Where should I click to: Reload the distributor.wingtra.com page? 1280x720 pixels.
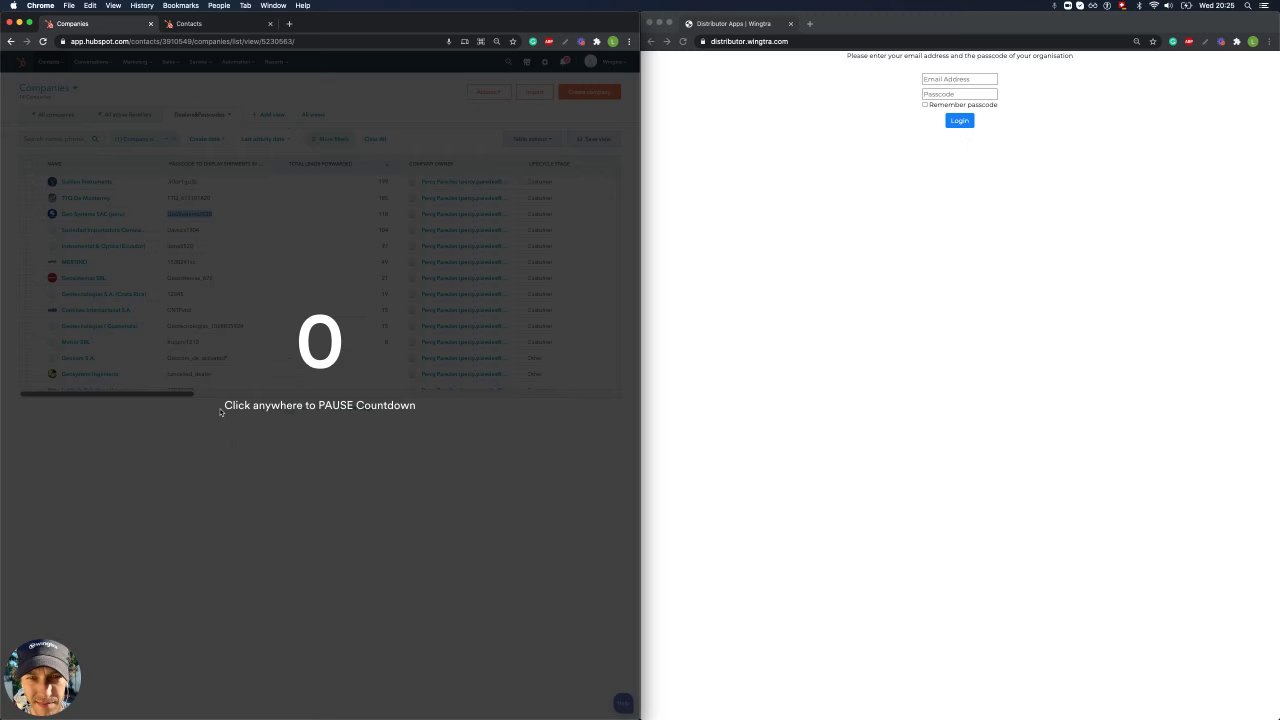click(682, 41)
